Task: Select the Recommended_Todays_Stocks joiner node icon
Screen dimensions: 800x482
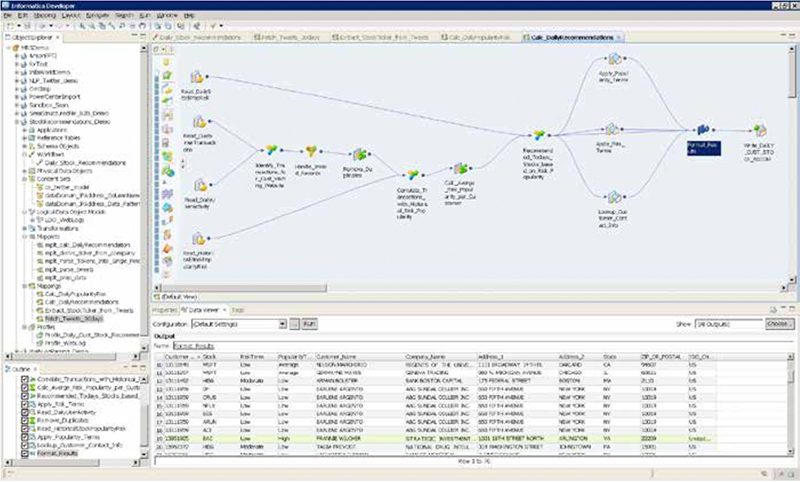Action: (x=539, y=137)
